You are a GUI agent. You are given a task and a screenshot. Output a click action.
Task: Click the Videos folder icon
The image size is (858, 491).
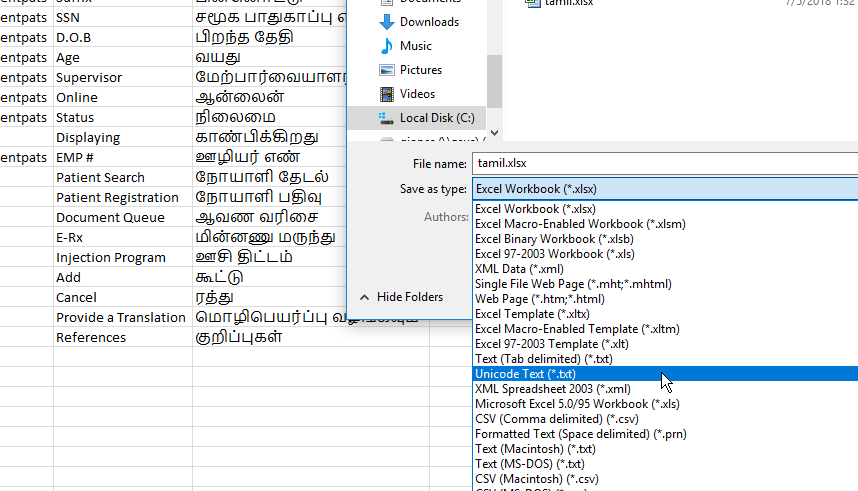click(387, 94)
